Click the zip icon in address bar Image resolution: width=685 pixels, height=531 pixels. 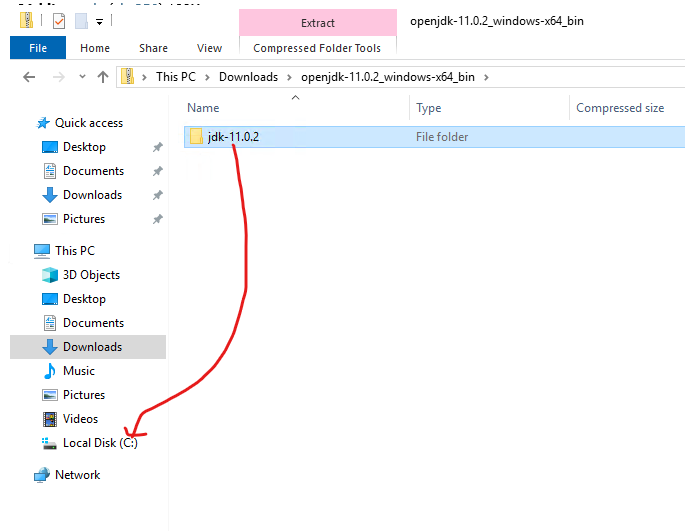[x=127, y=76]
